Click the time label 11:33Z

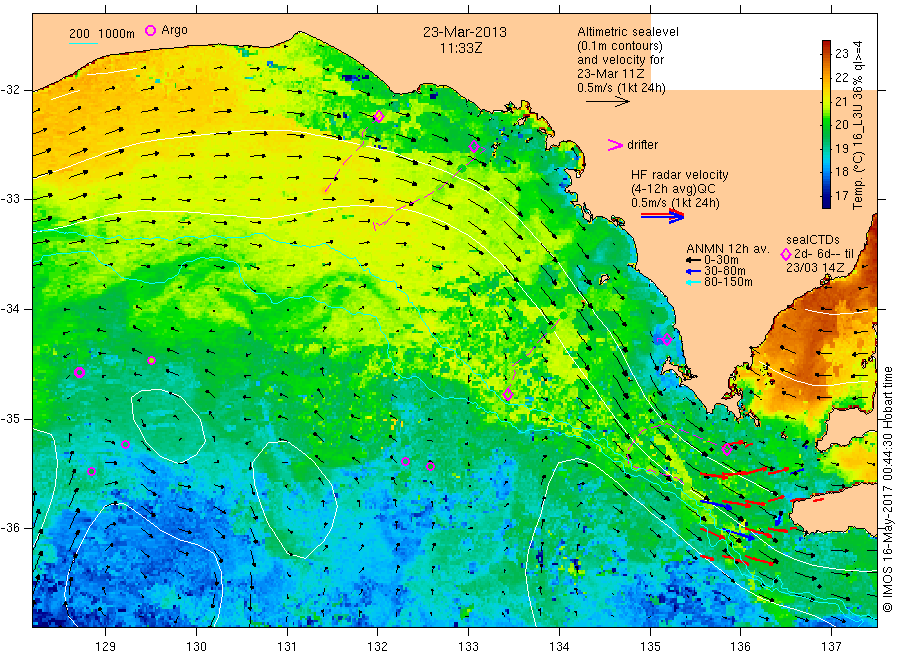pos(461,48)
